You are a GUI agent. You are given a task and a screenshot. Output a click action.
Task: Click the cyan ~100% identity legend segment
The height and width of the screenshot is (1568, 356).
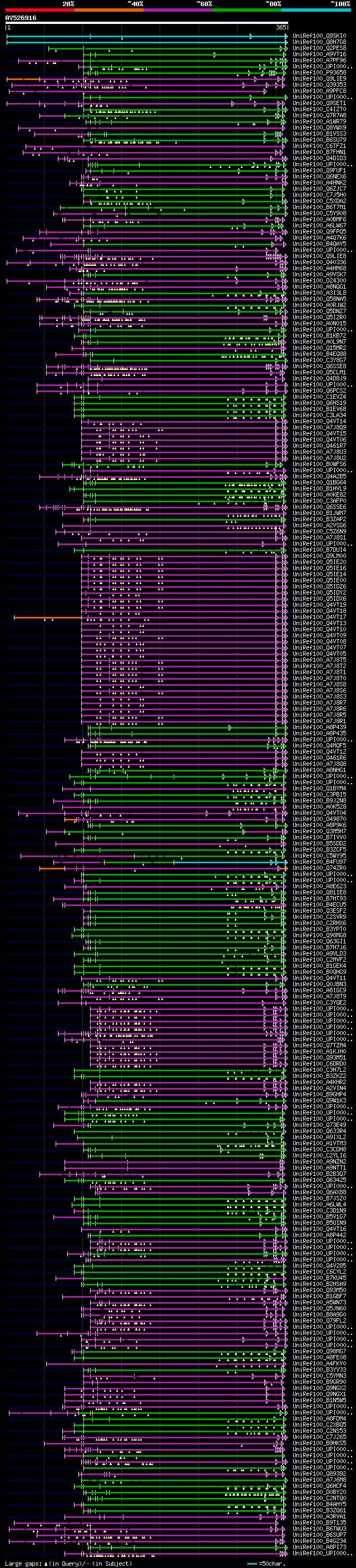pos(317,10)
